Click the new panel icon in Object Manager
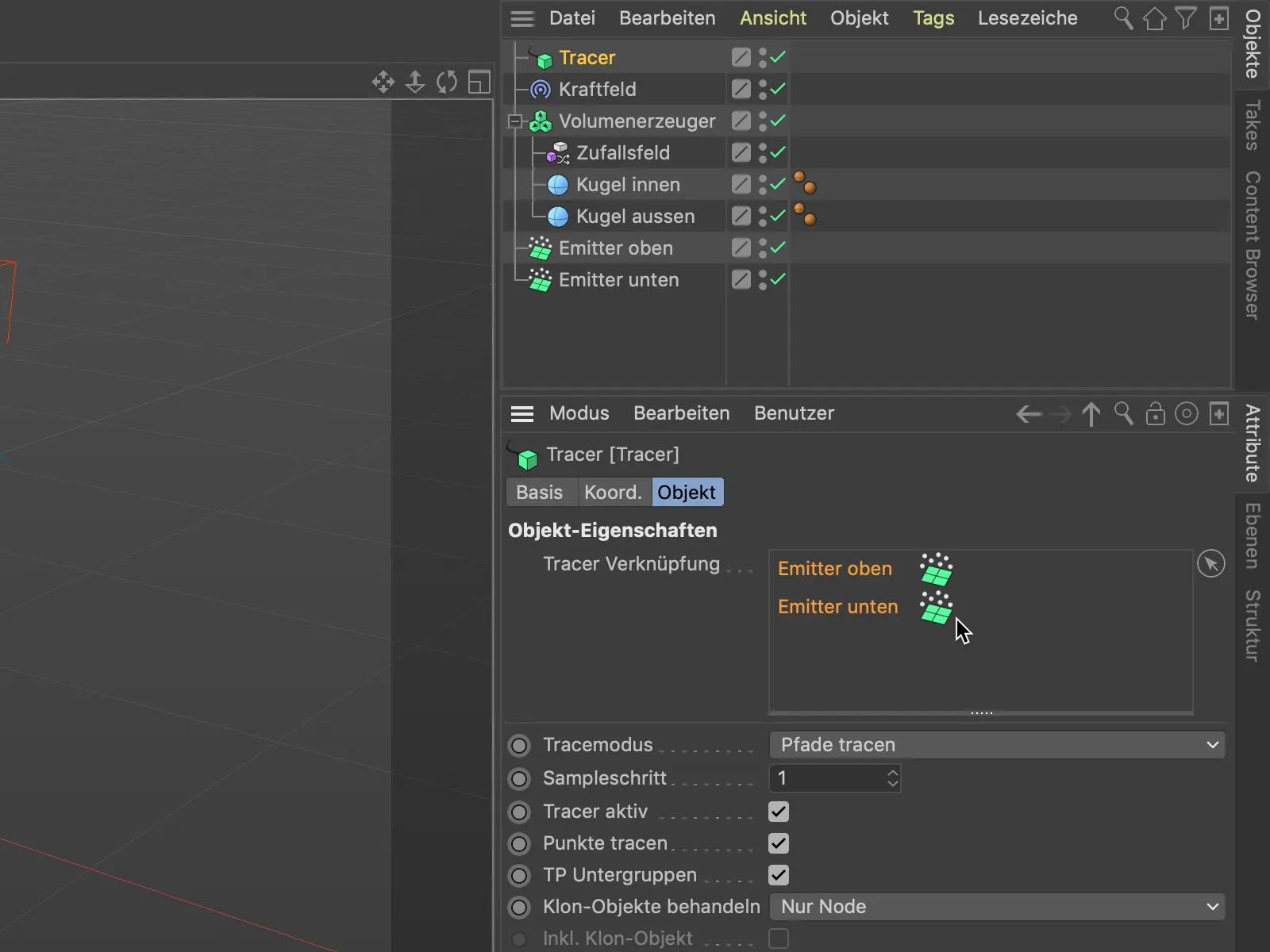 coord(1219,17)
